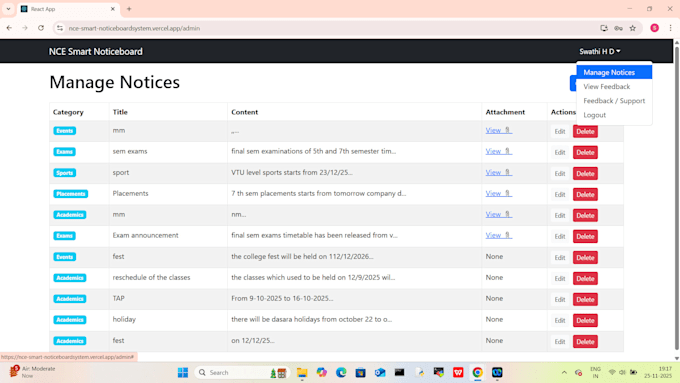The width and height of the screenshot is (680, 383).
Task: Open Feedback / Support menu item
Action: point(614,101)
